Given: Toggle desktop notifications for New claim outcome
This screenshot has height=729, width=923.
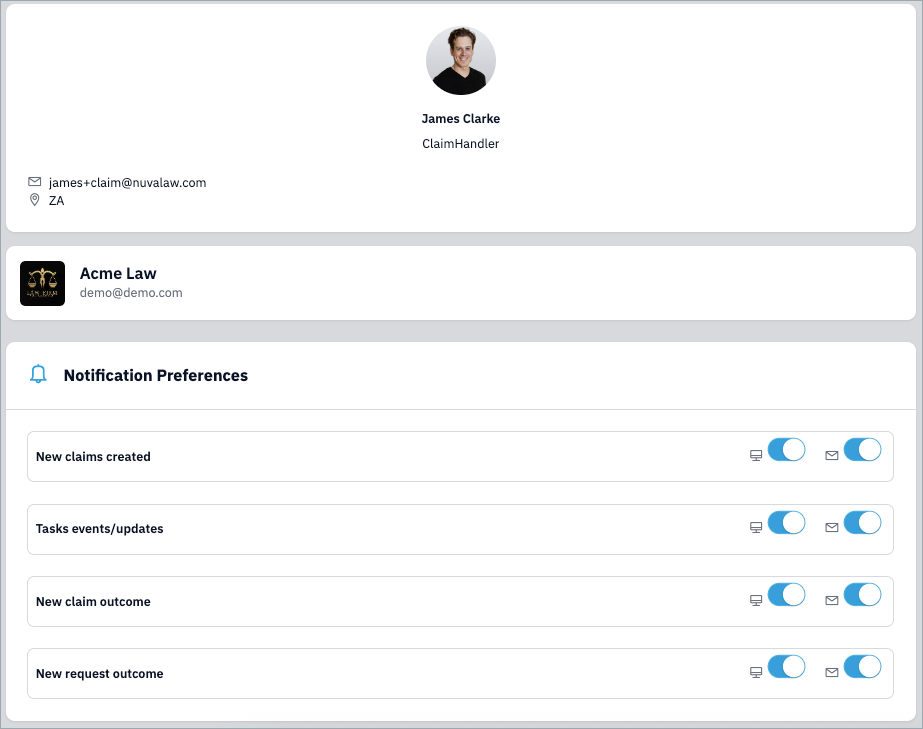Looking at the screenshot, I should pos(786,595).
